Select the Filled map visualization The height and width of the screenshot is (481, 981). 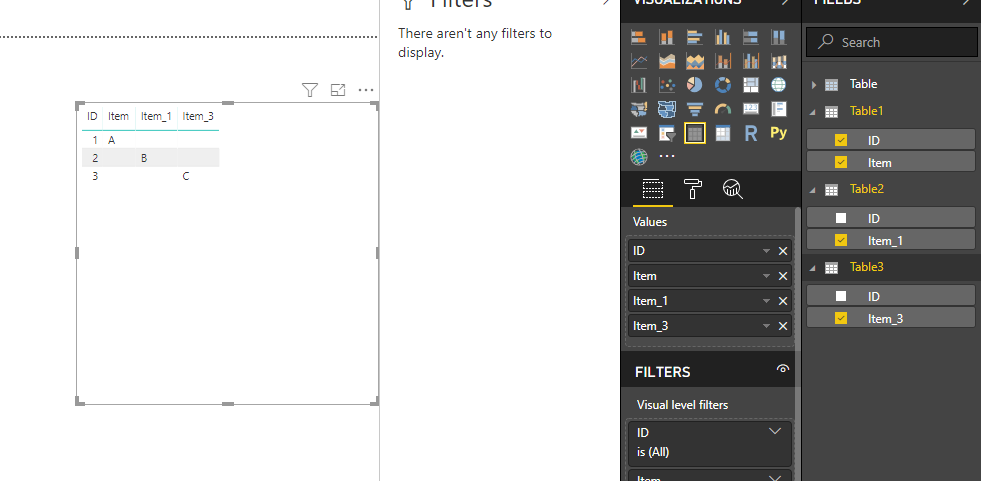(x=639, y=109)
